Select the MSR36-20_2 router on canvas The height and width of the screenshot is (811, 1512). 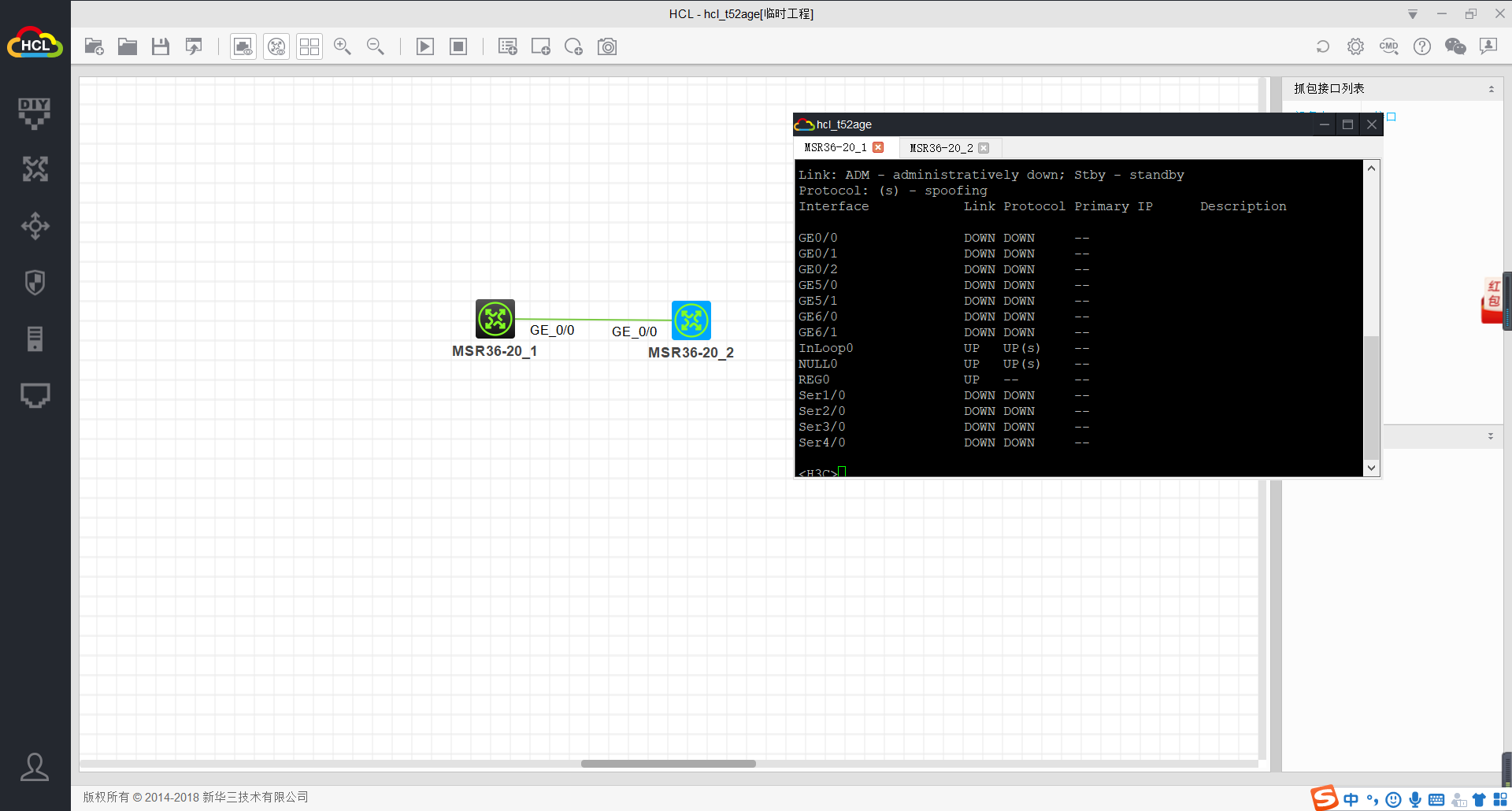(691, 320)
